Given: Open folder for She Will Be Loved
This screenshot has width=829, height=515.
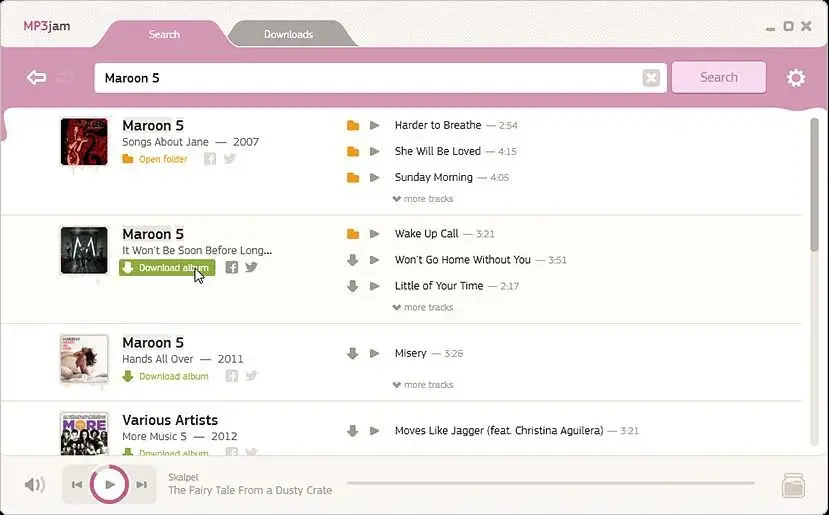Looking at the screenshot, I should 353,151.
